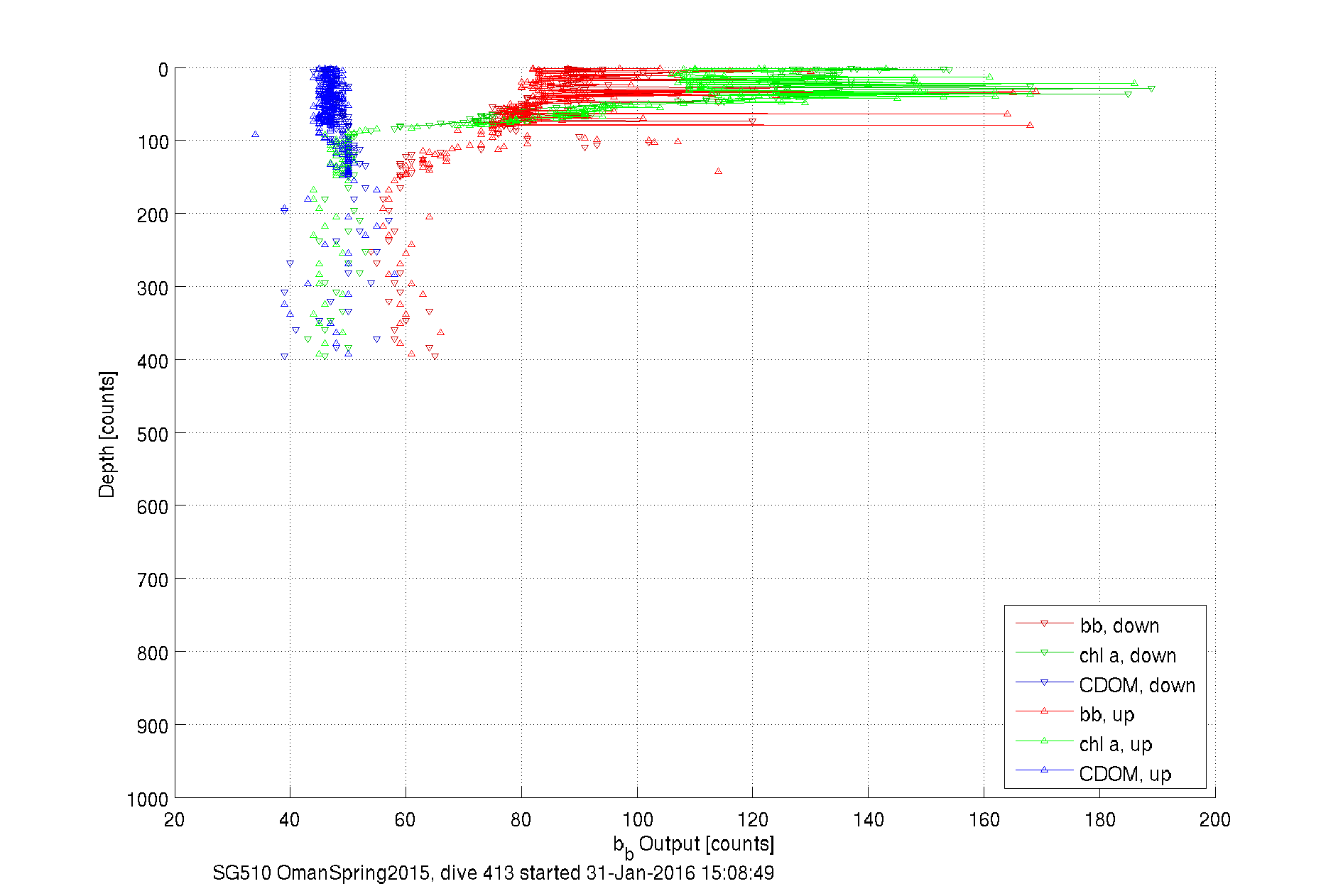Screen dimensions: 1343x896
Task: Click the x-axis tick label 60
Action: pos(406,820)
